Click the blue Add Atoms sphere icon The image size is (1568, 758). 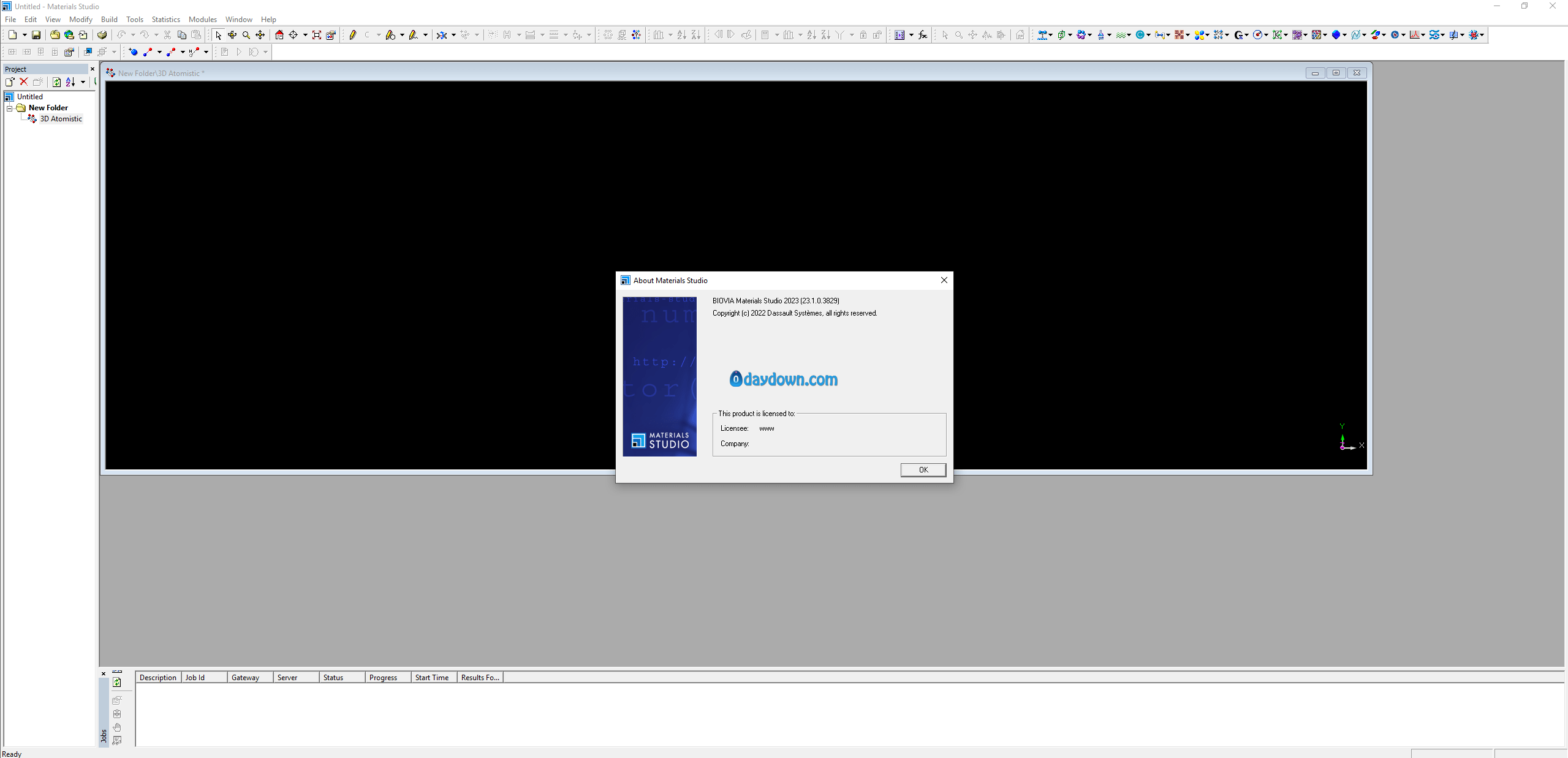tap(134, 52)
